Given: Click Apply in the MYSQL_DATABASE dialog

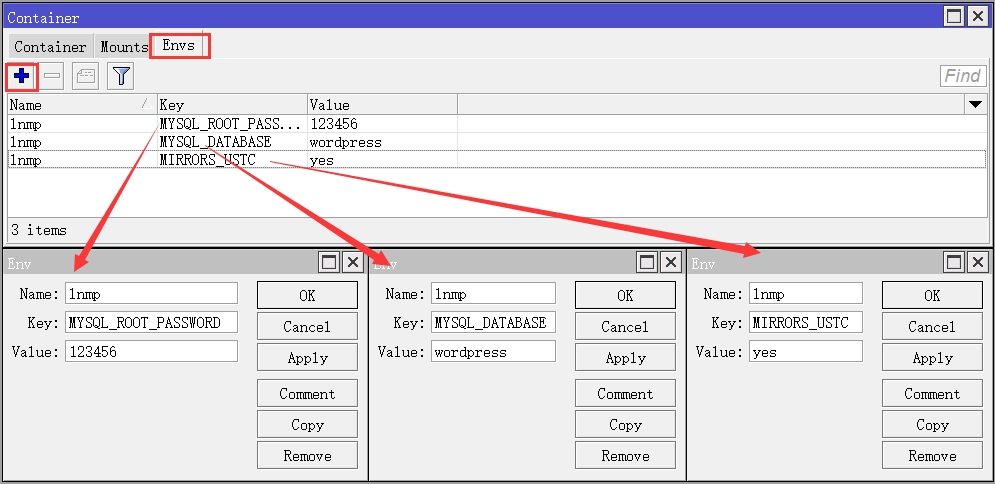Looking at the screenshot, I should point(625,358).
